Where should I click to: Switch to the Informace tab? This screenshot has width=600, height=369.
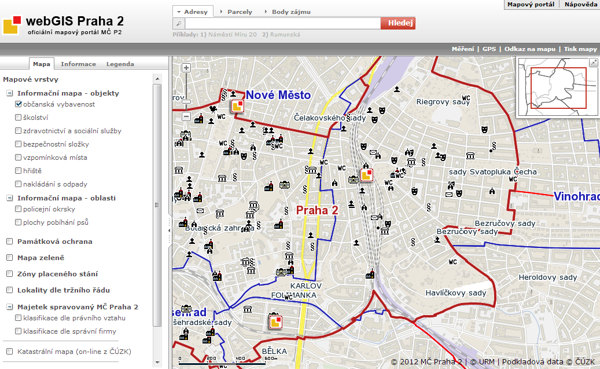[x=78, y=64]
